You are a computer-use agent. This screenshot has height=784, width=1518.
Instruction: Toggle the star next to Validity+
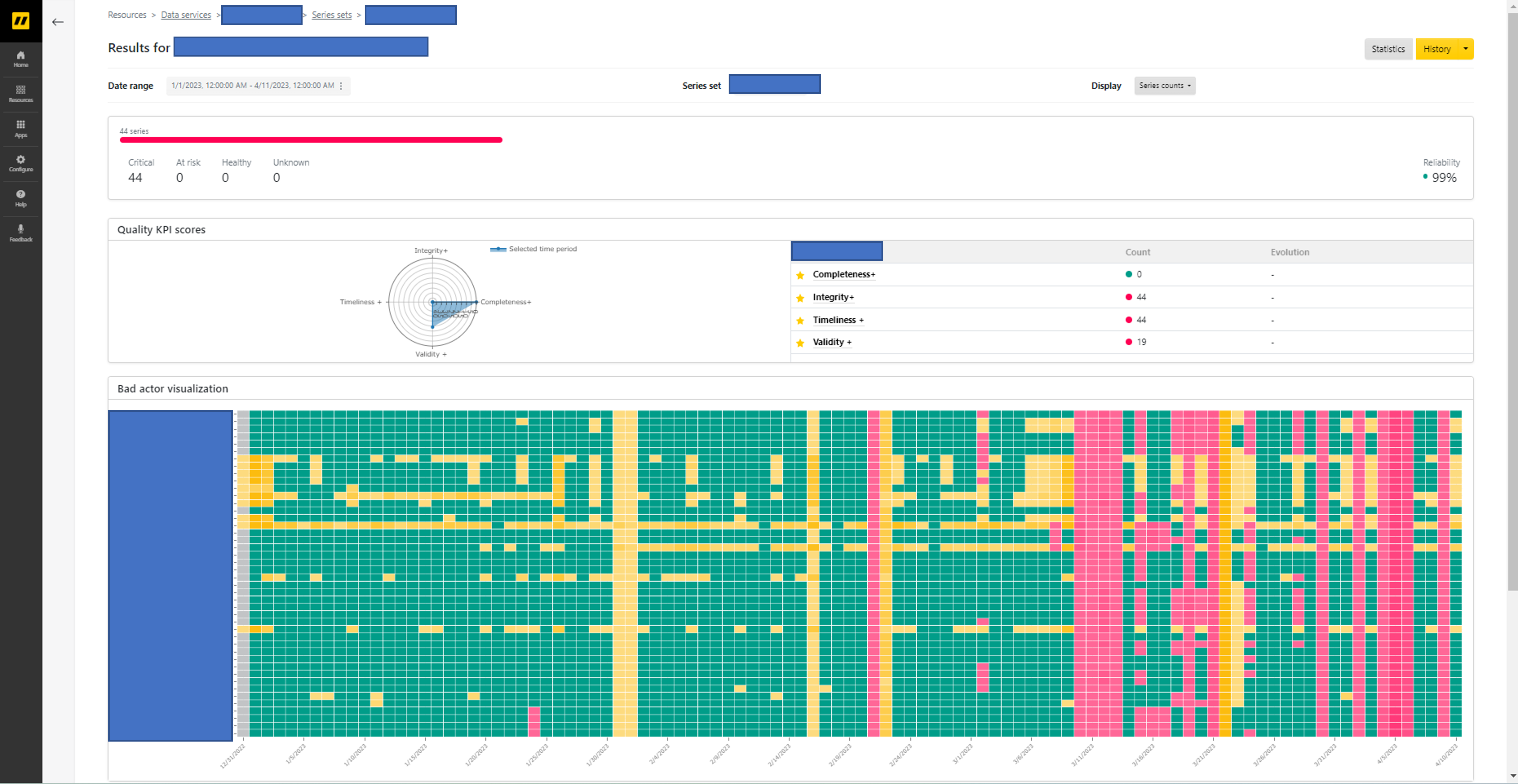point(800,342)
